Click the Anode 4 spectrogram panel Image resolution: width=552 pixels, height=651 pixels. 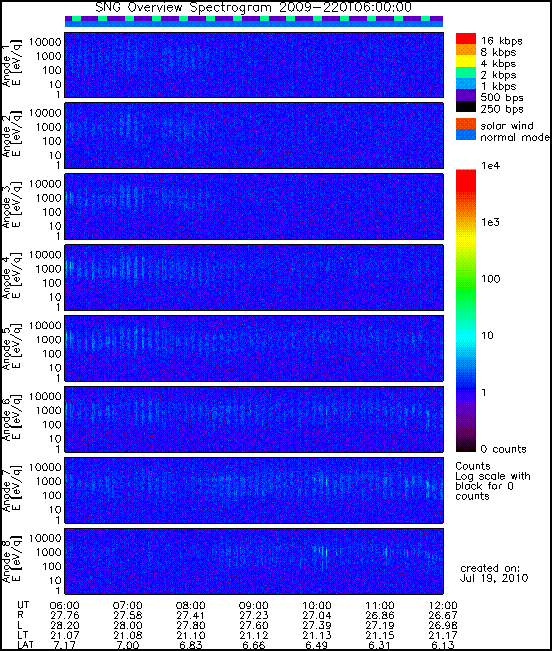click(x=254, y=277)
